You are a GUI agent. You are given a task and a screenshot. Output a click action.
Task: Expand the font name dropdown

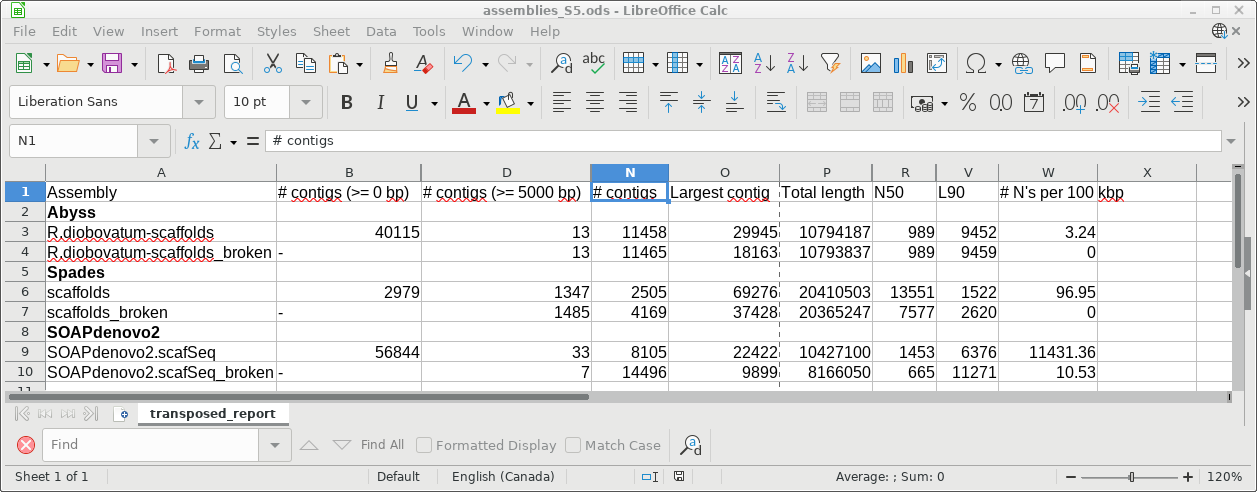tap(199, 102)
